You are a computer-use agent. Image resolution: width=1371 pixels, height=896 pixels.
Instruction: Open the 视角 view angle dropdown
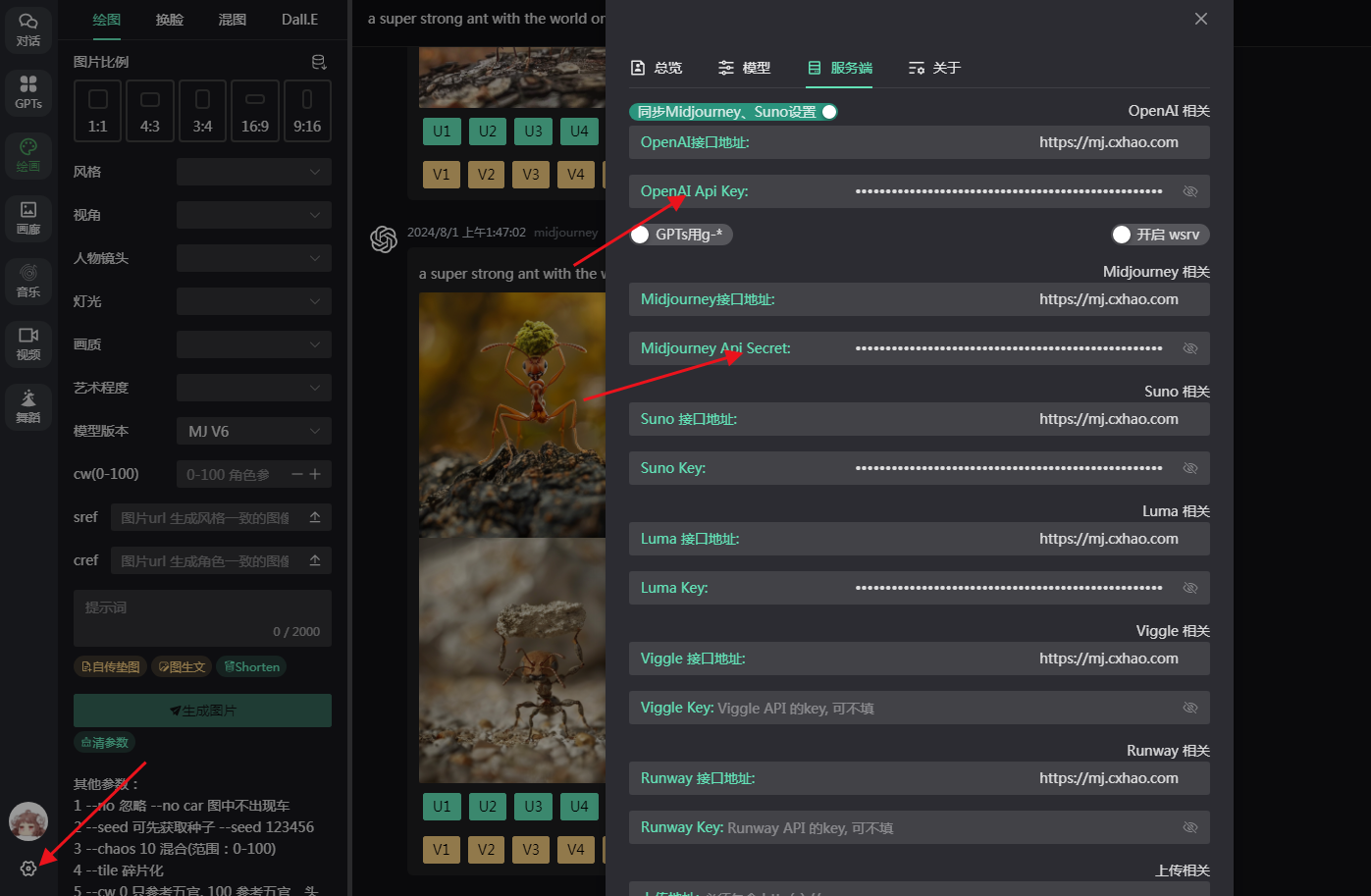(254, 215)
